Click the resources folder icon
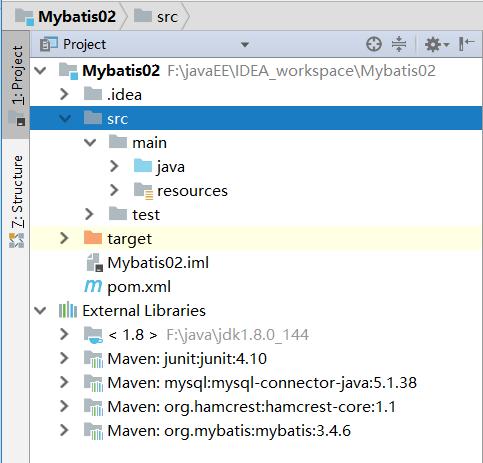The width and height of the screenshot is (483, 463). [x=143, y=191]
